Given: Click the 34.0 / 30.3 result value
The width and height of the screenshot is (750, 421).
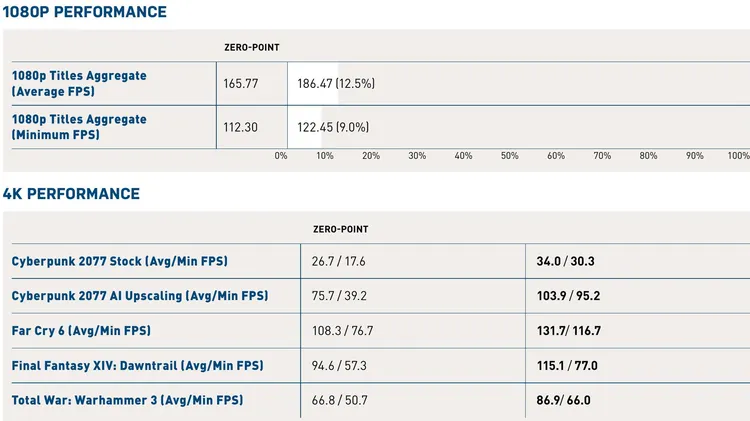Looking at the screenshot, I should tap(565, 261).
